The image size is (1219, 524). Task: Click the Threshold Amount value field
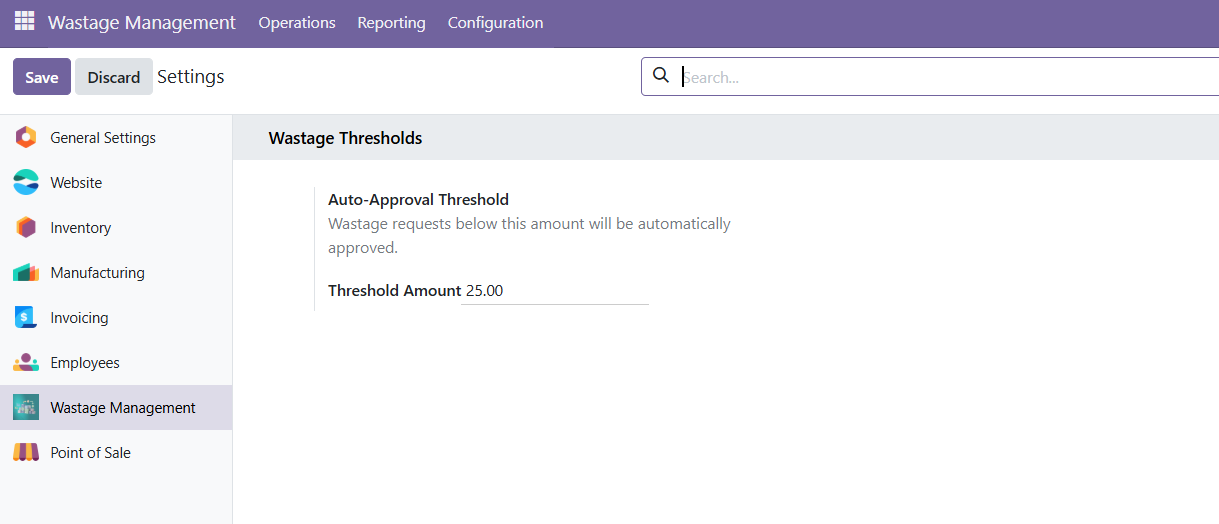(555, 291)
